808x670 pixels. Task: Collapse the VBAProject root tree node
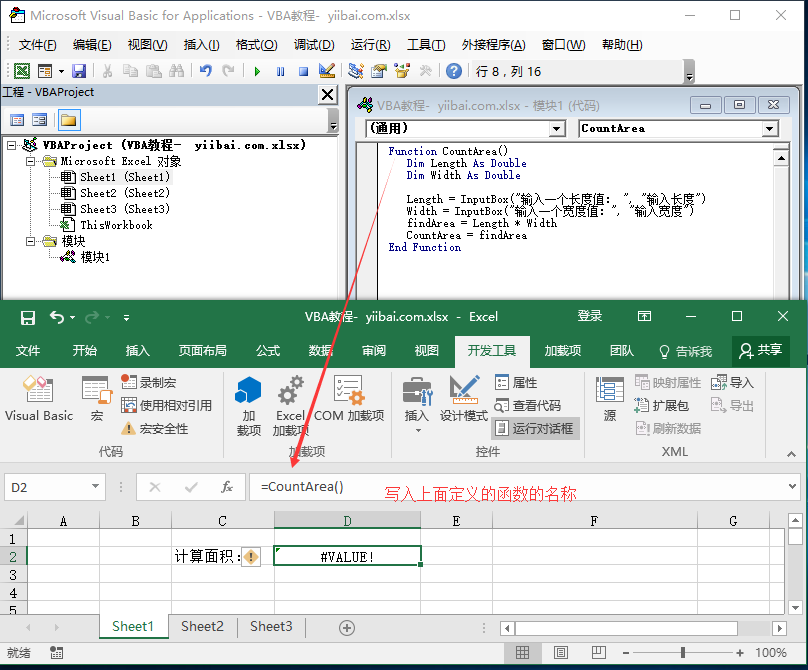[11, 145]
